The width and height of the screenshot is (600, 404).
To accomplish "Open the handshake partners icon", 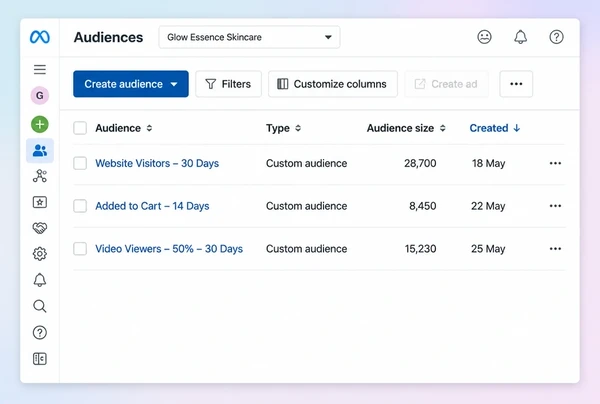I will 40,228.
